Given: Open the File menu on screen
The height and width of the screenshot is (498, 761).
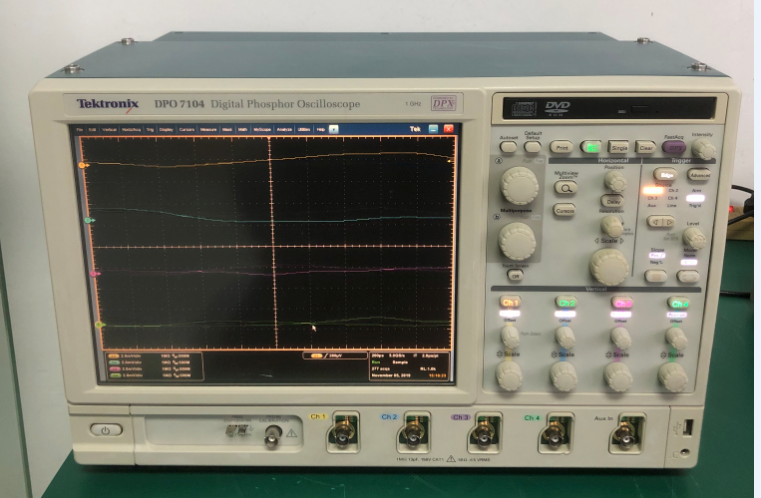Looking at the screenshot, I should 80,130.
